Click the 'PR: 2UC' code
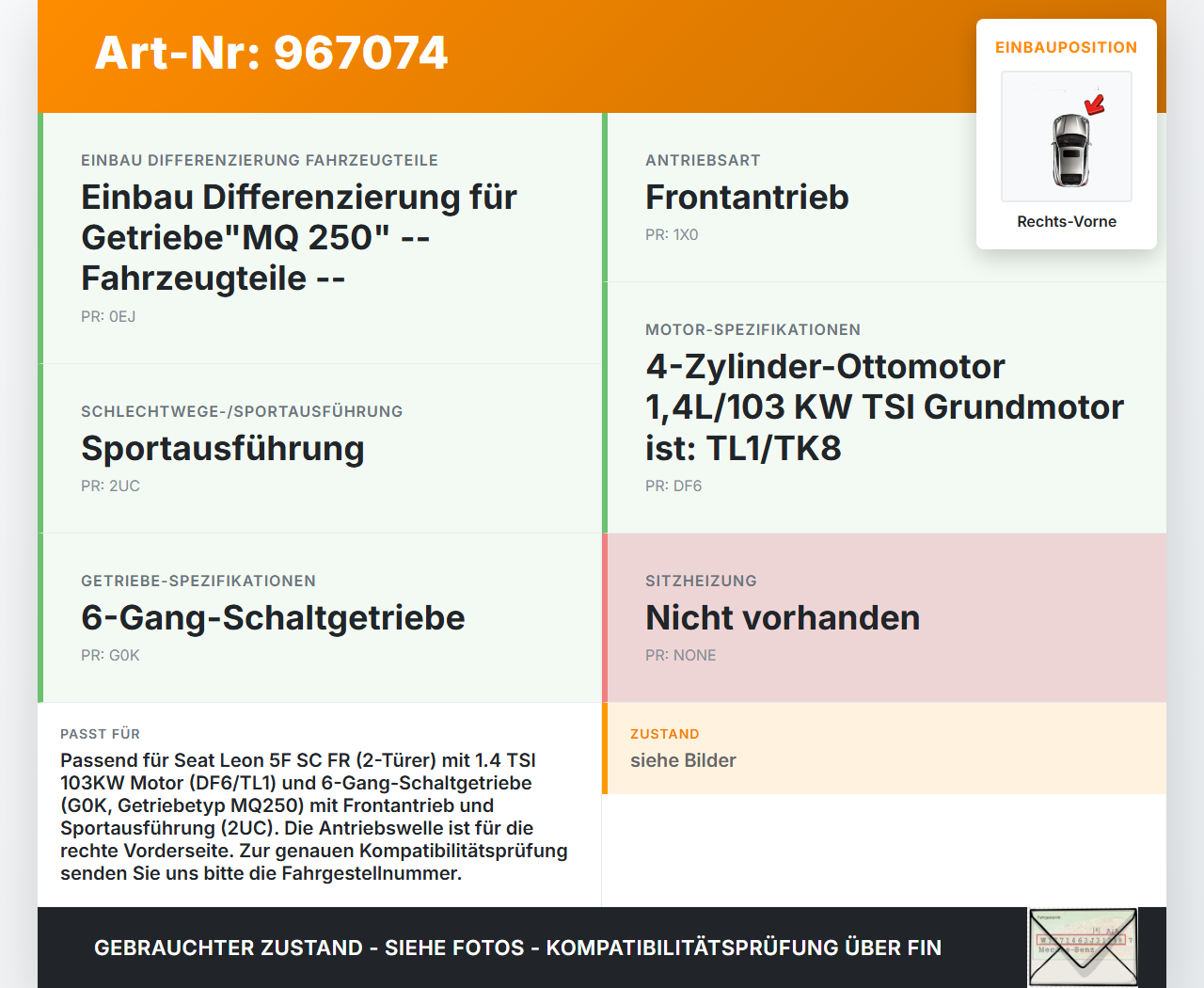 (110, 486)
